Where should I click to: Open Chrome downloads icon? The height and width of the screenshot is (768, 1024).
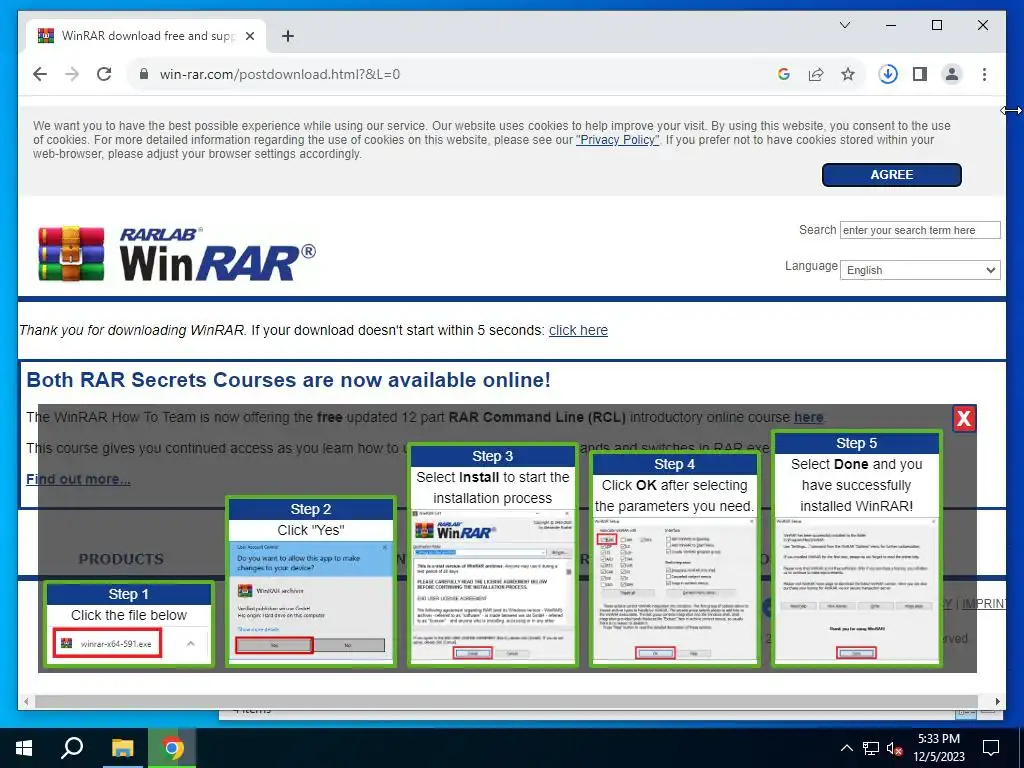click(888, 74)
